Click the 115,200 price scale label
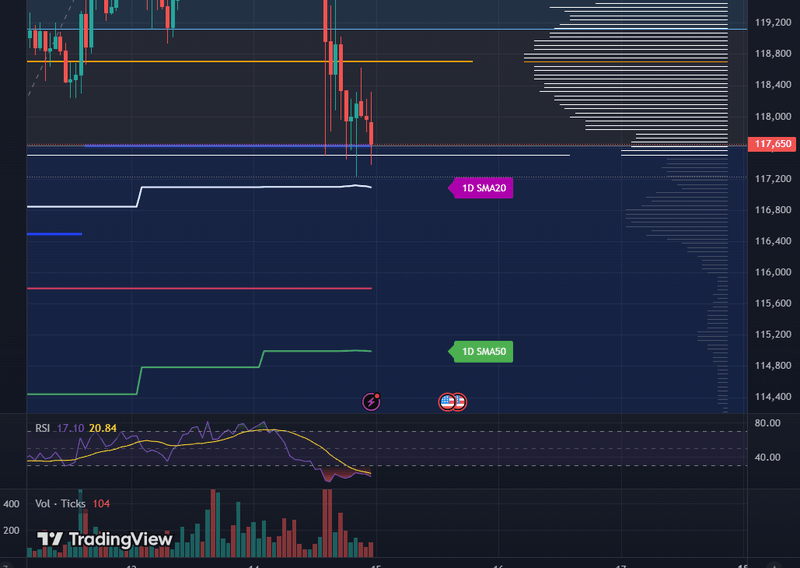 click(x=773, y=334)
